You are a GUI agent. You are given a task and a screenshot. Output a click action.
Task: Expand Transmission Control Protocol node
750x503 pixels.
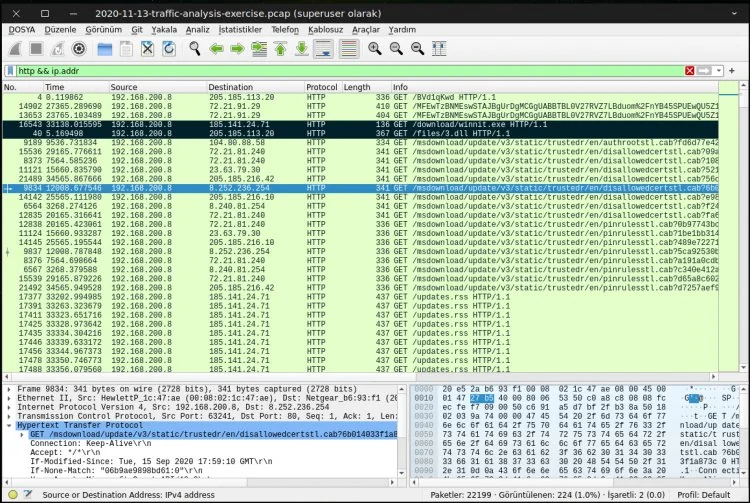pos(9,416)
